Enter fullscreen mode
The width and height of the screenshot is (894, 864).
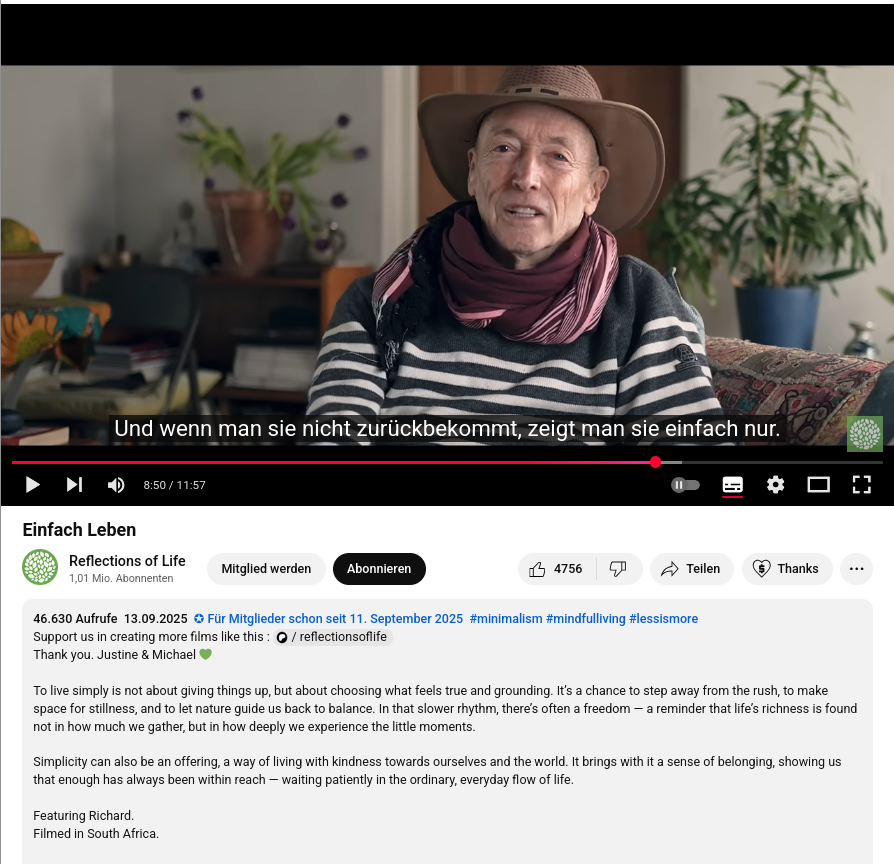pos(862,485)
